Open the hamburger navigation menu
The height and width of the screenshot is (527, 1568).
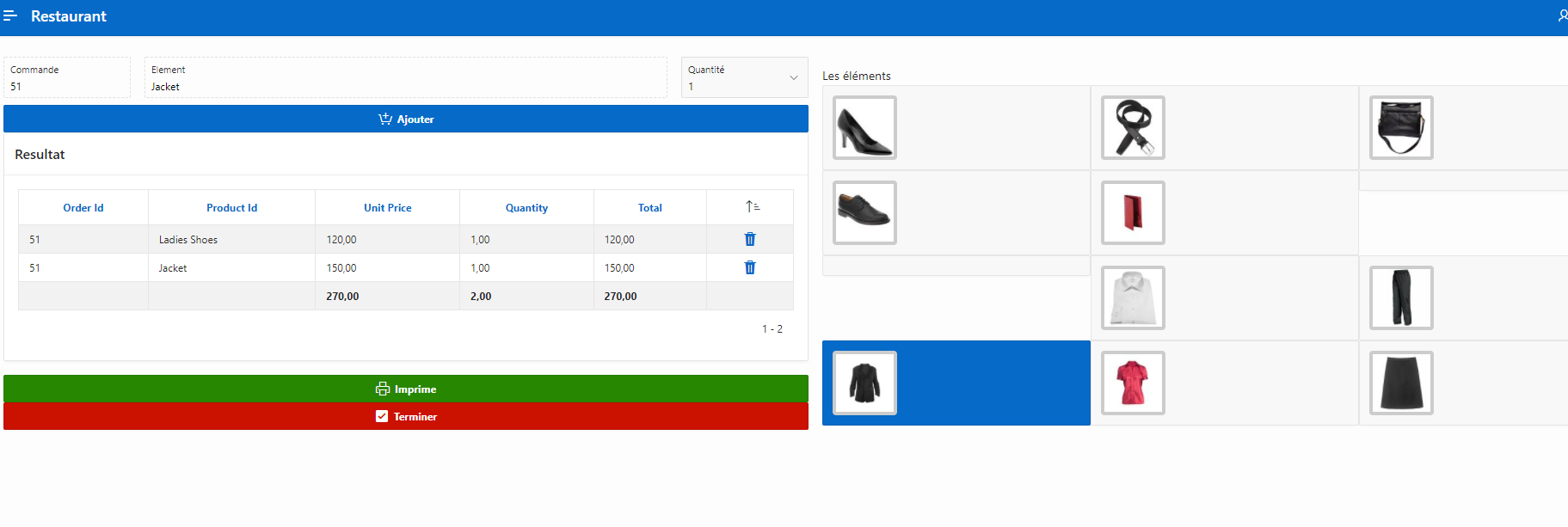click(x=10, y=16)
